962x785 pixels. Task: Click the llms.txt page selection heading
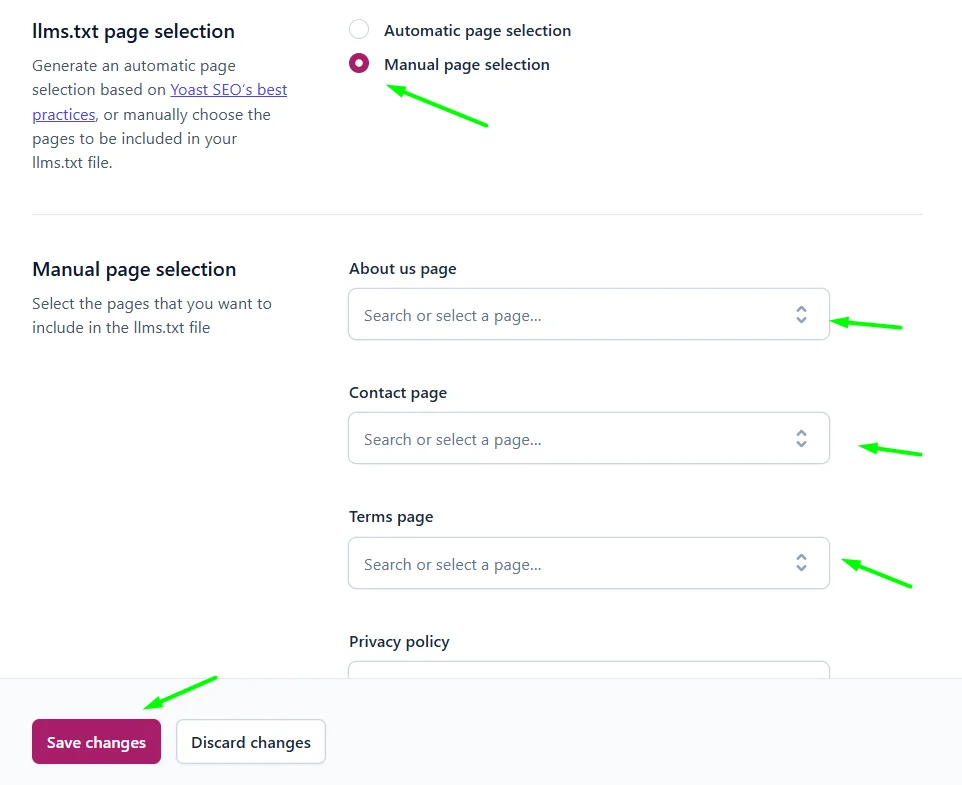[x=133, y=31]
